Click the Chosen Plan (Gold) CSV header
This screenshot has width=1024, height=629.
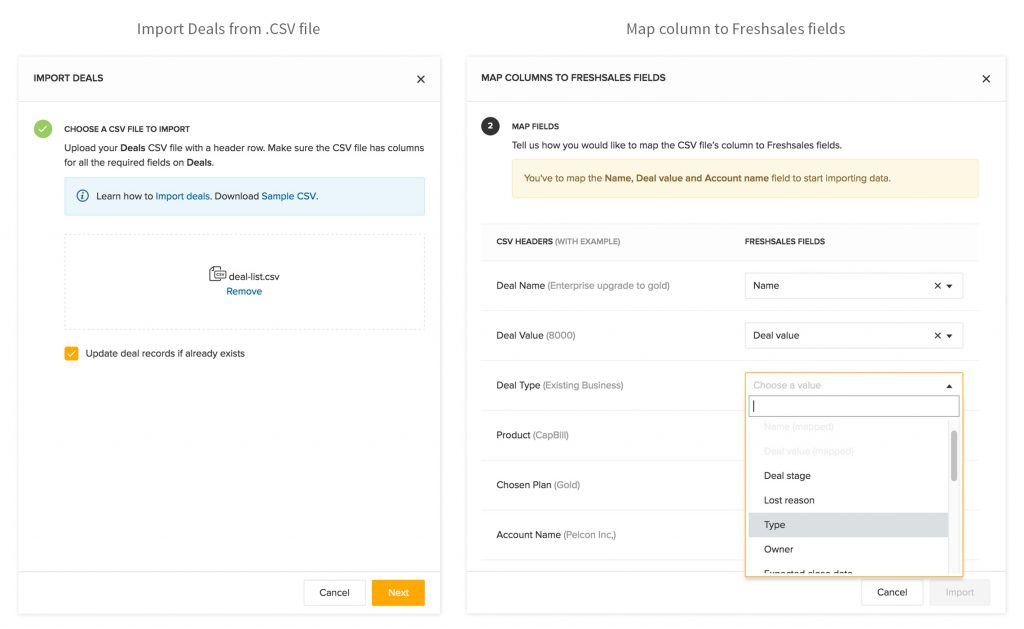point(538,485)
